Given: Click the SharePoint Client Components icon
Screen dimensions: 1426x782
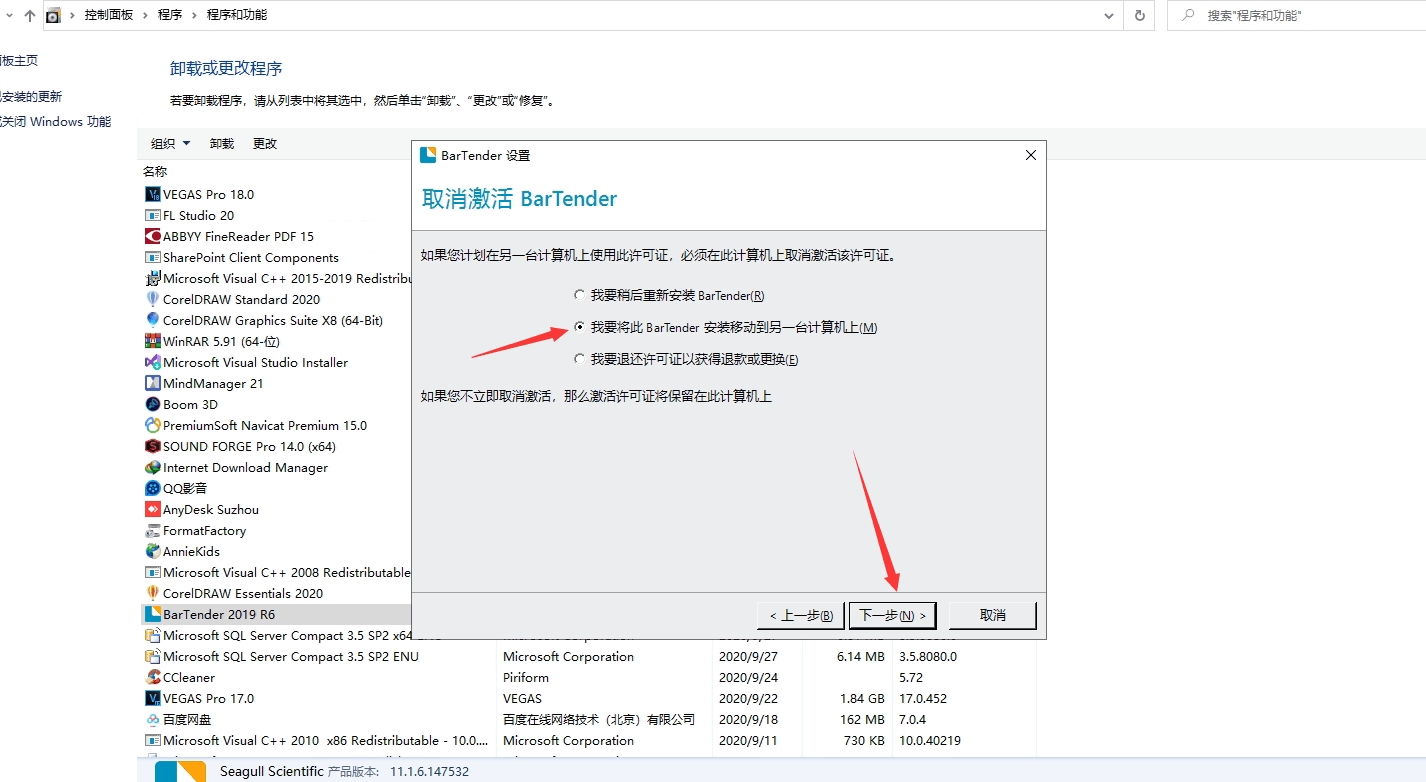Looking at the screenshot, I should 153,257.
